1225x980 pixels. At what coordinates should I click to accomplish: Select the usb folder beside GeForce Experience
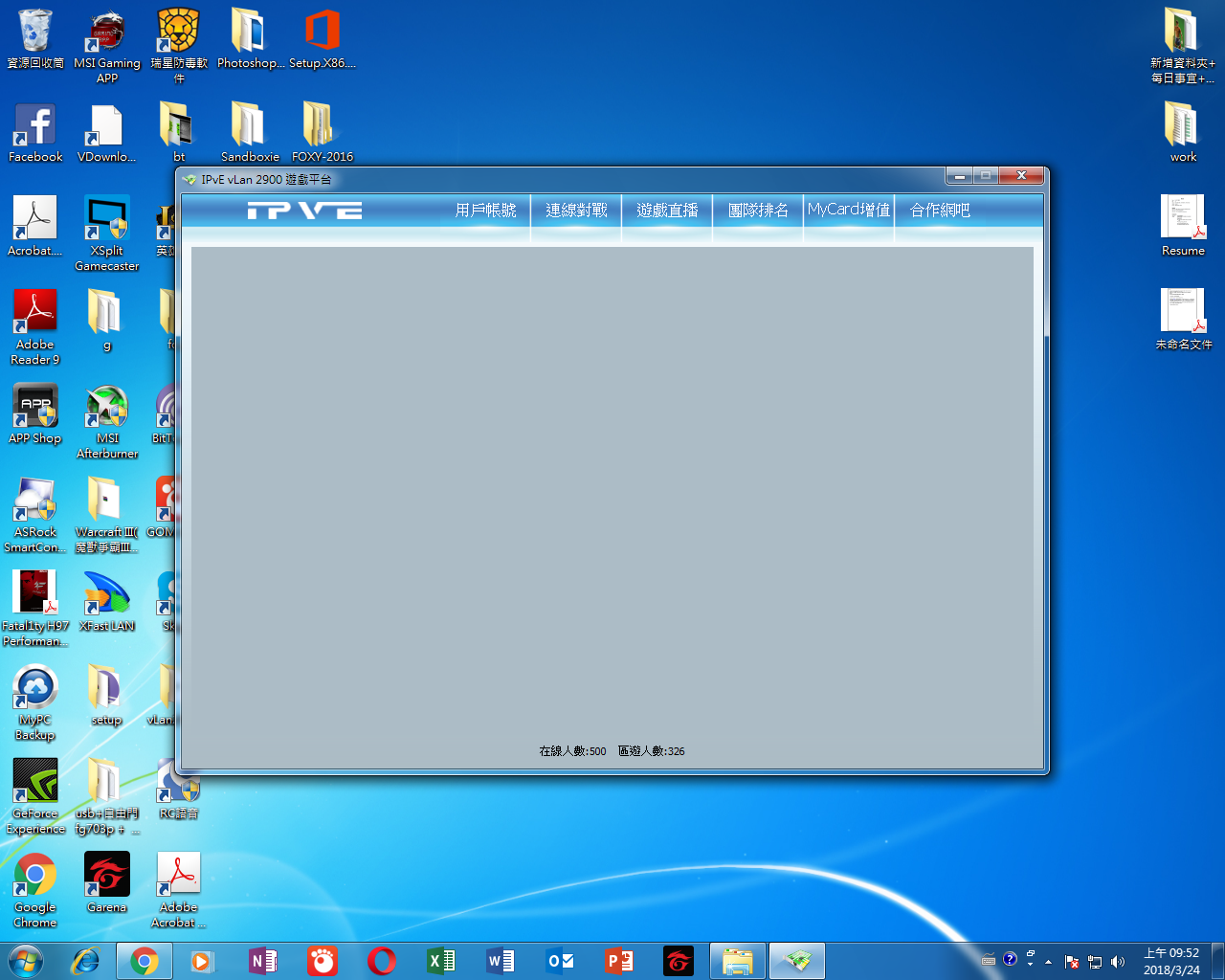(107, 796)
